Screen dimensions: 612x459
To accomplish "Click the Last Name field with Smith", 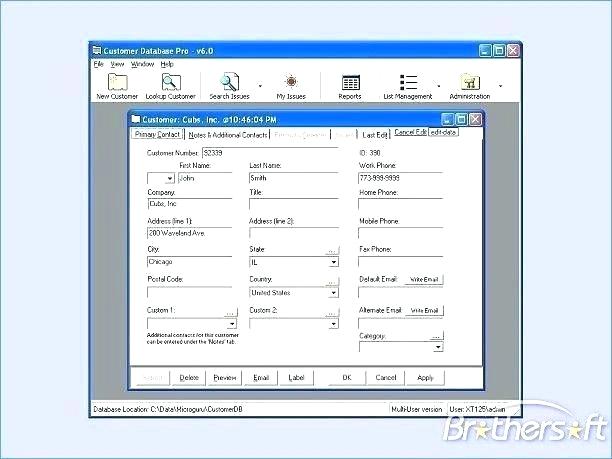I will 294,178.
